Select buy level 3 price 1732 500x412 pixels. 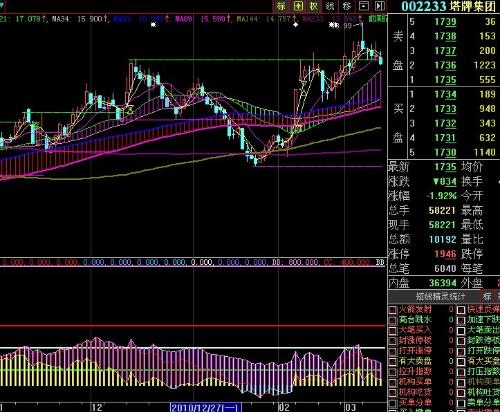[445, 124]
